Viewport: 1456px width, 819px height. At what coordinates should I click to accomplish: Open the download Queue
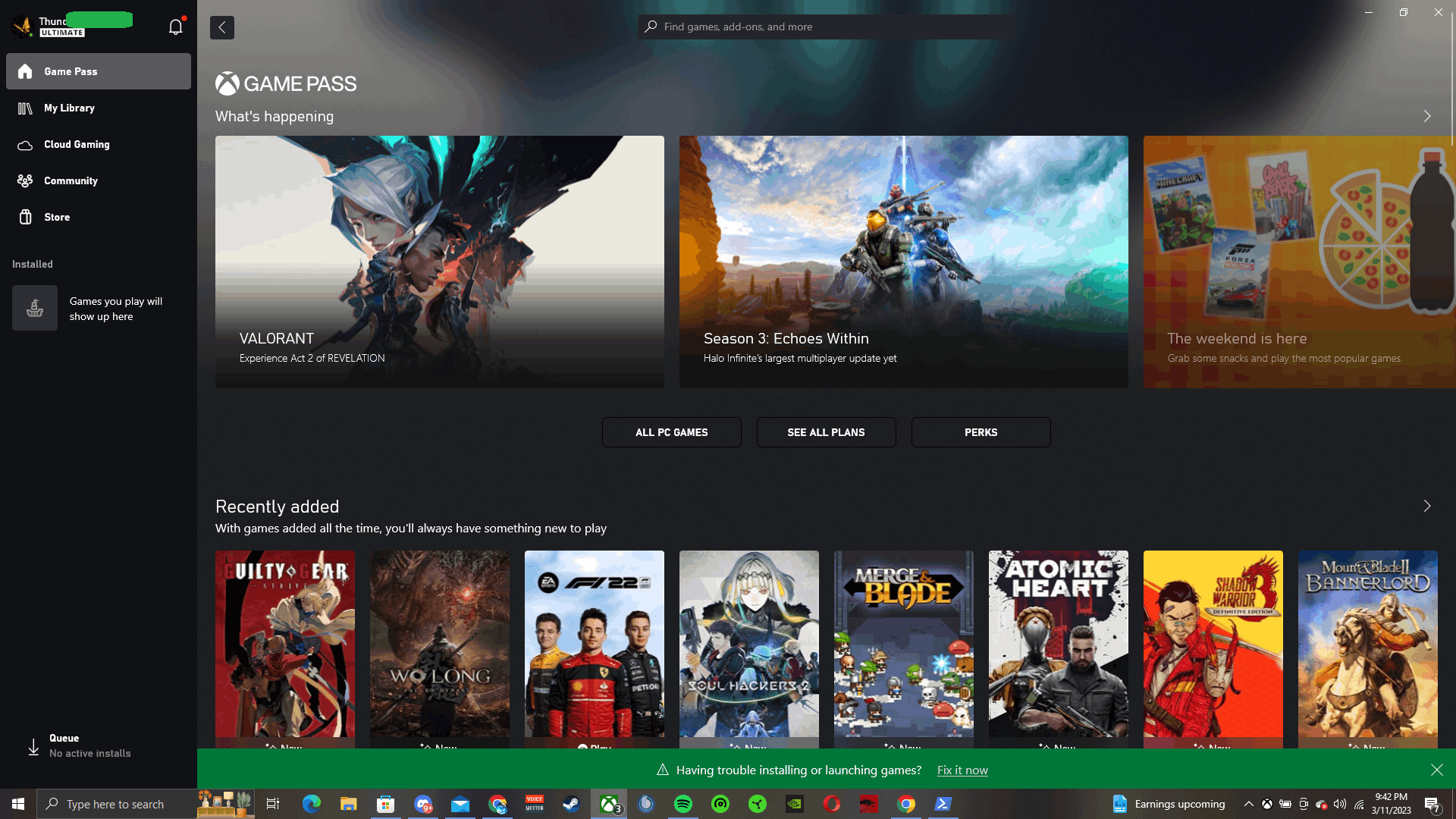(x=99, y=746)
